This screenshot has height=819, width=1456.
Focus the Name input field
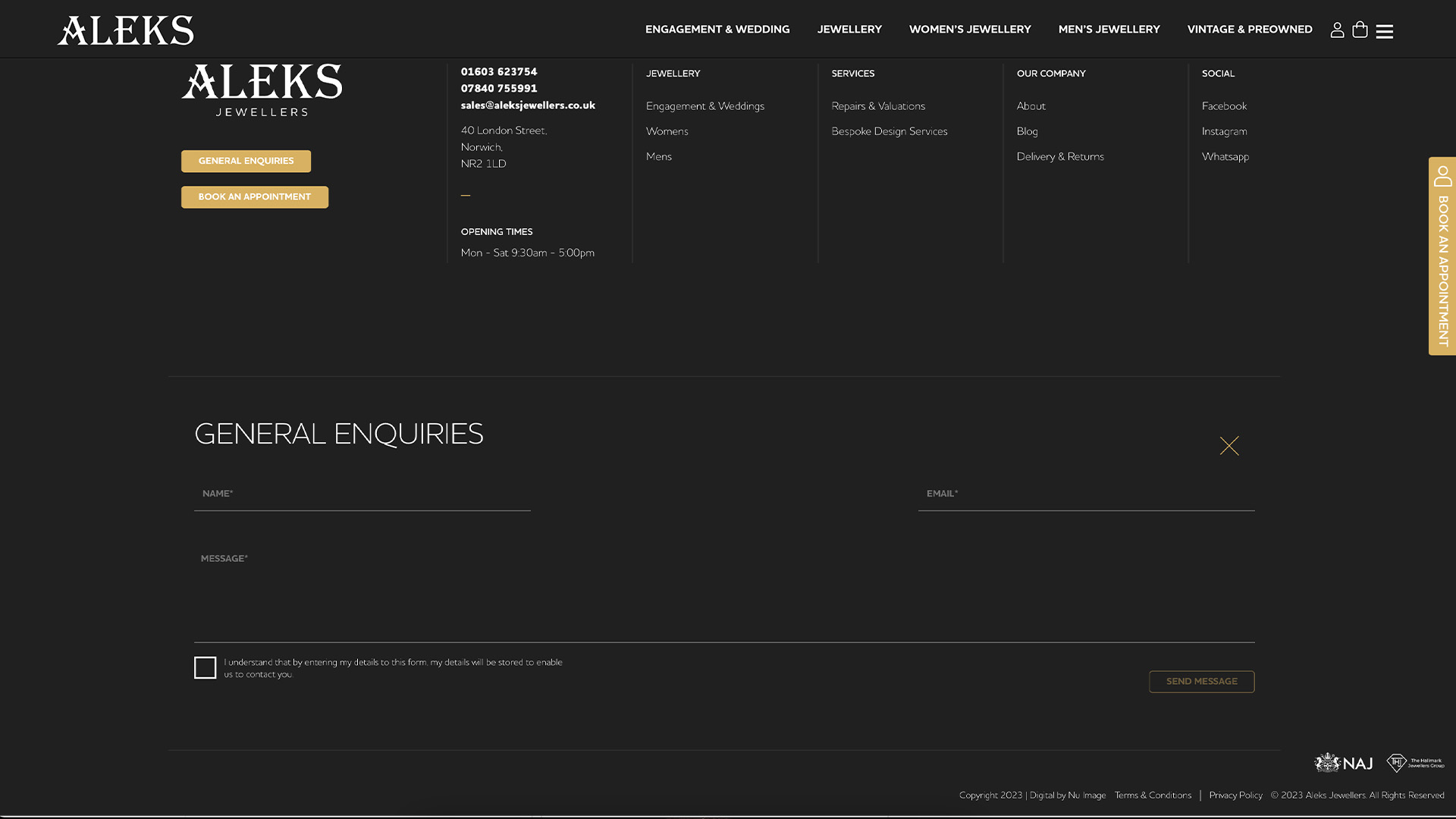pos(362,494)
